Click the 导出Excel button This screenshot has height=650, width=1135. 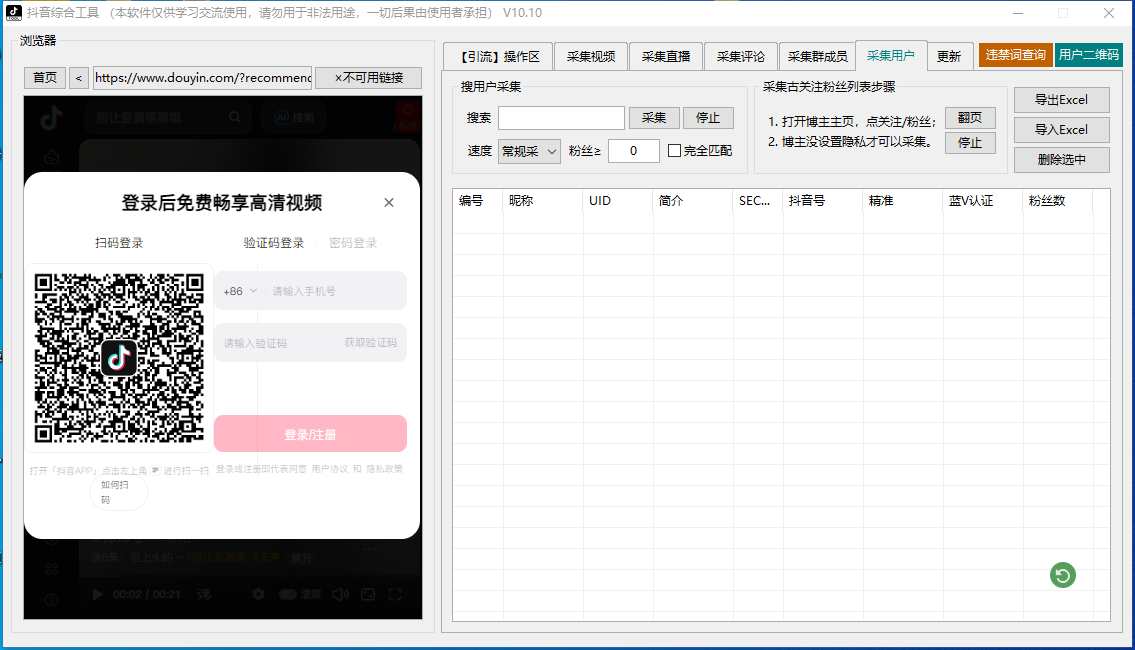click(1062, 99)
